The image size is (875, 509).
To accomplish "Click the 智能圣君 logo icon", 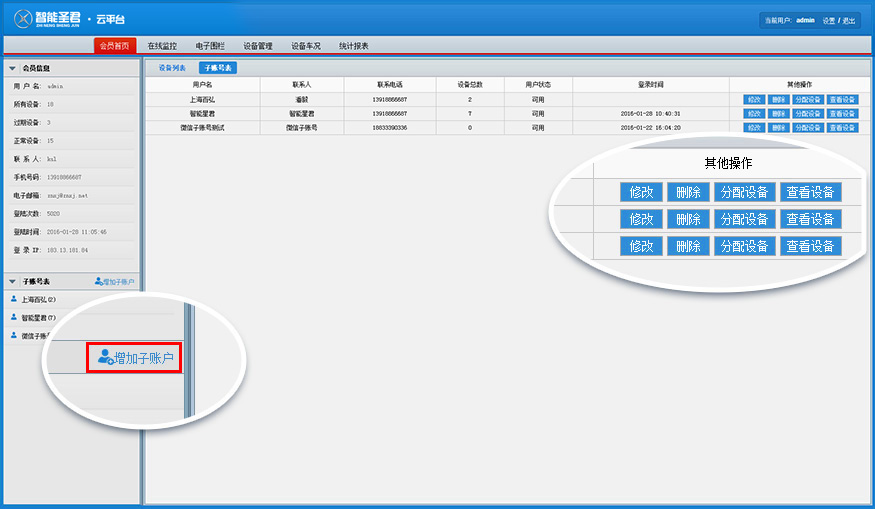I will pyautogui.click(x=23, y=19).
